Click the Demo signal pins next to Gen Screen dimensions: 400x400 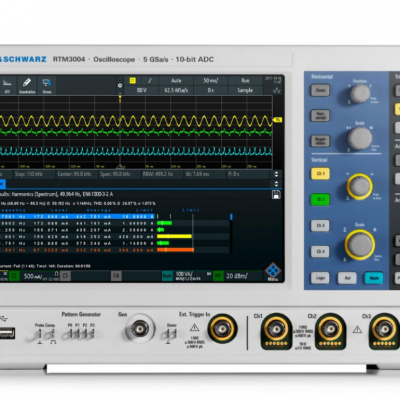point(172,333)
